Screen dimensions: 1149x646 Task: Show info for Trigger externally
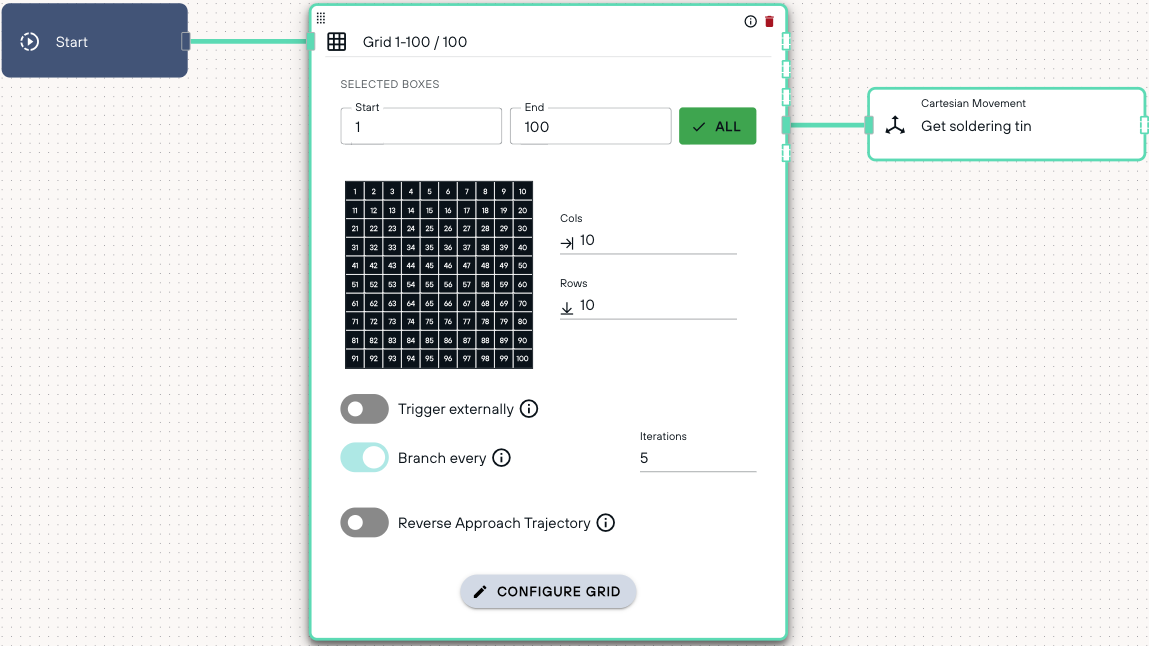(x=529, y=409)
